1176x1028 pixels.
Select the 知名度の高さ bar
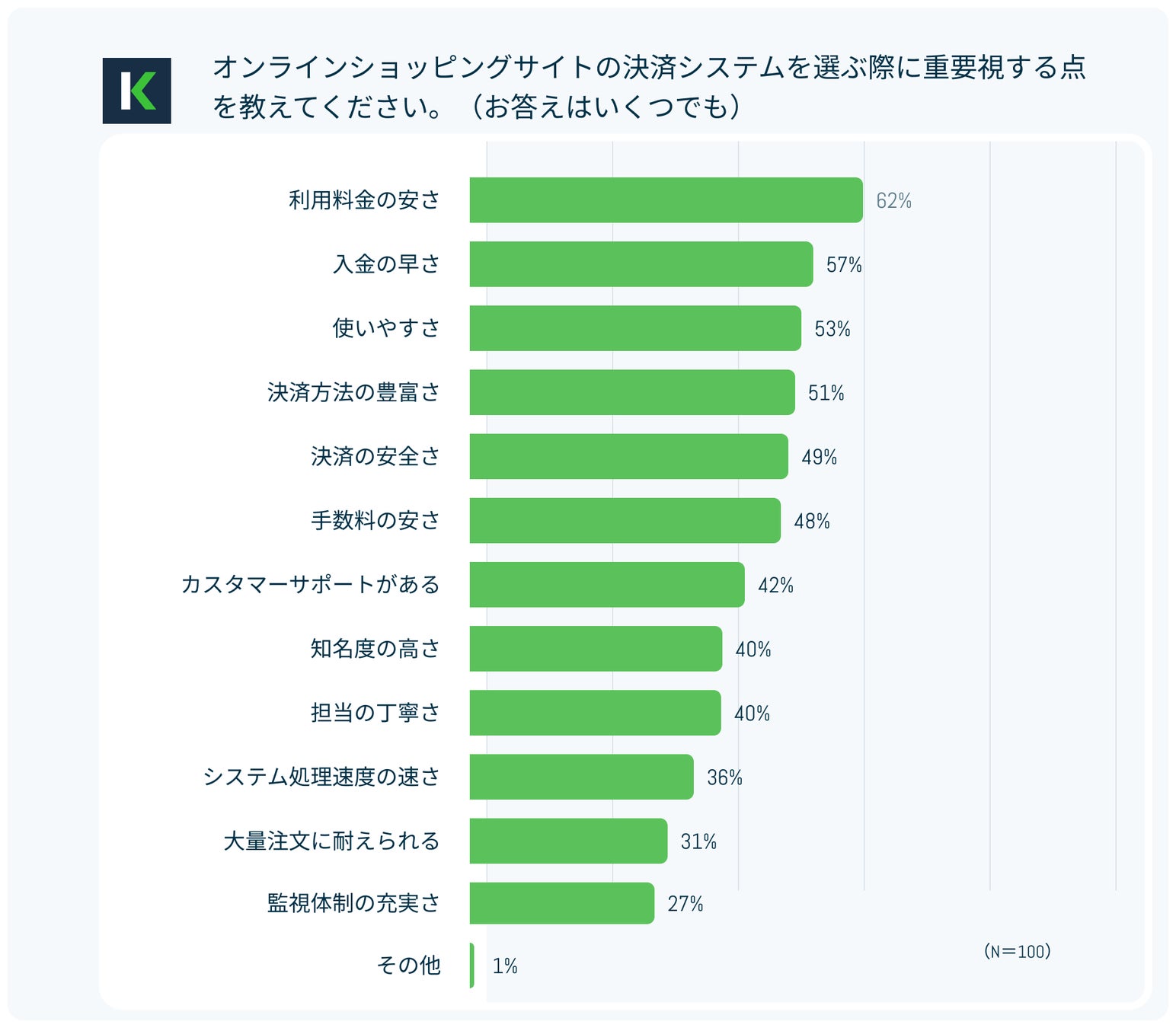[596, 649]
